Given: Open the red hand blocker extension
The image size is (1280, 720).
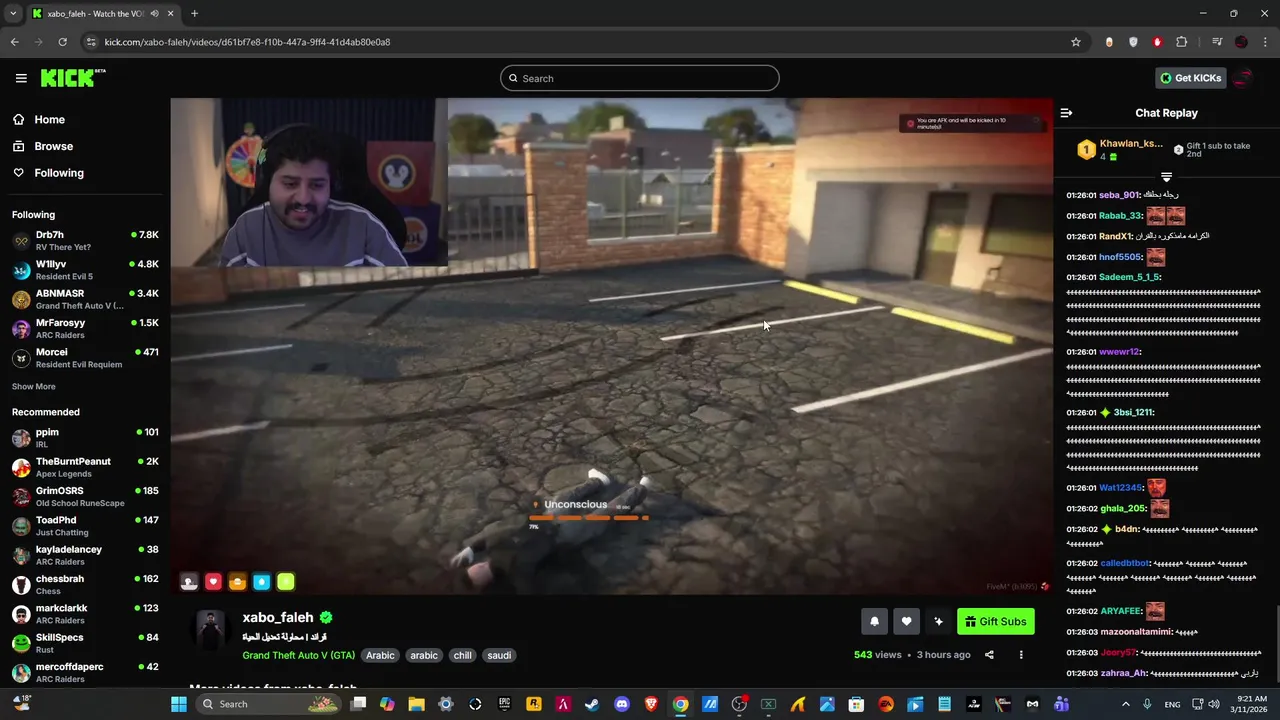Looking at the screenshot, I should [1157, 42].
